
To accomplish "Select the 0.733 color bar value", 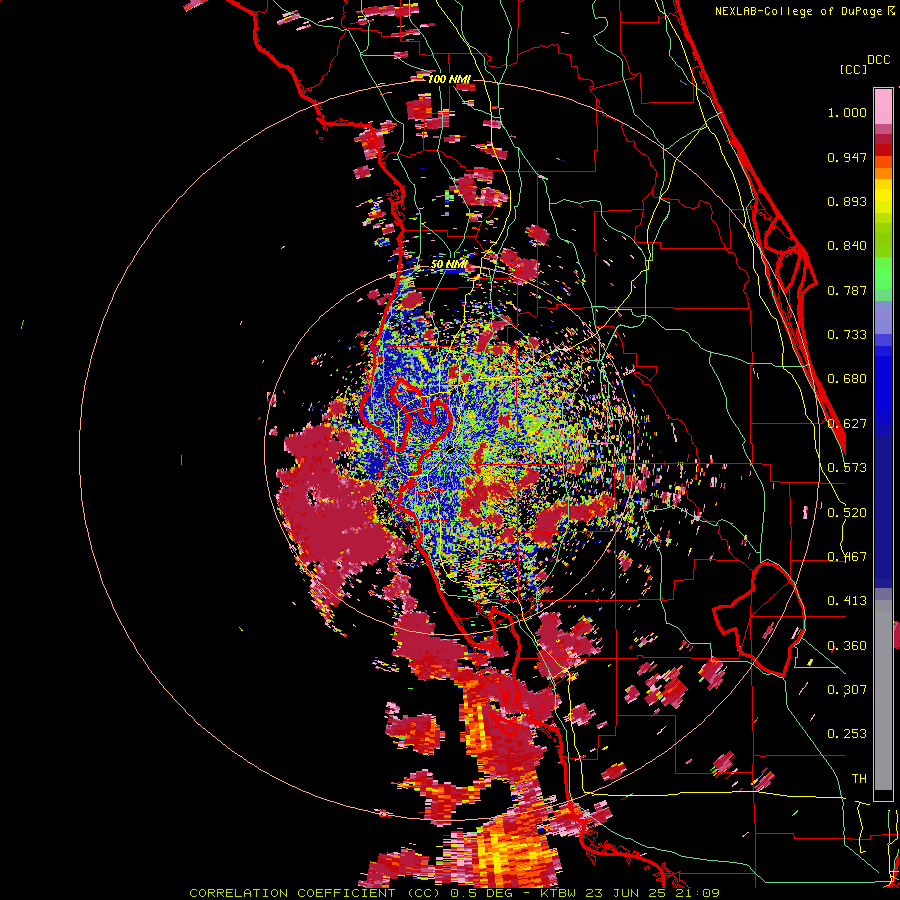I will coord(847,335).
